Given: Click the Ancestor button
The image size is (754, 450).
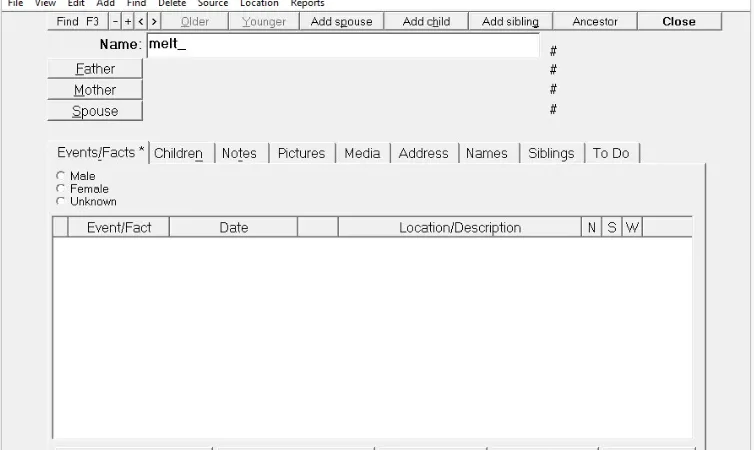Looking at the screenshot, I should click(x=595, y=22).
